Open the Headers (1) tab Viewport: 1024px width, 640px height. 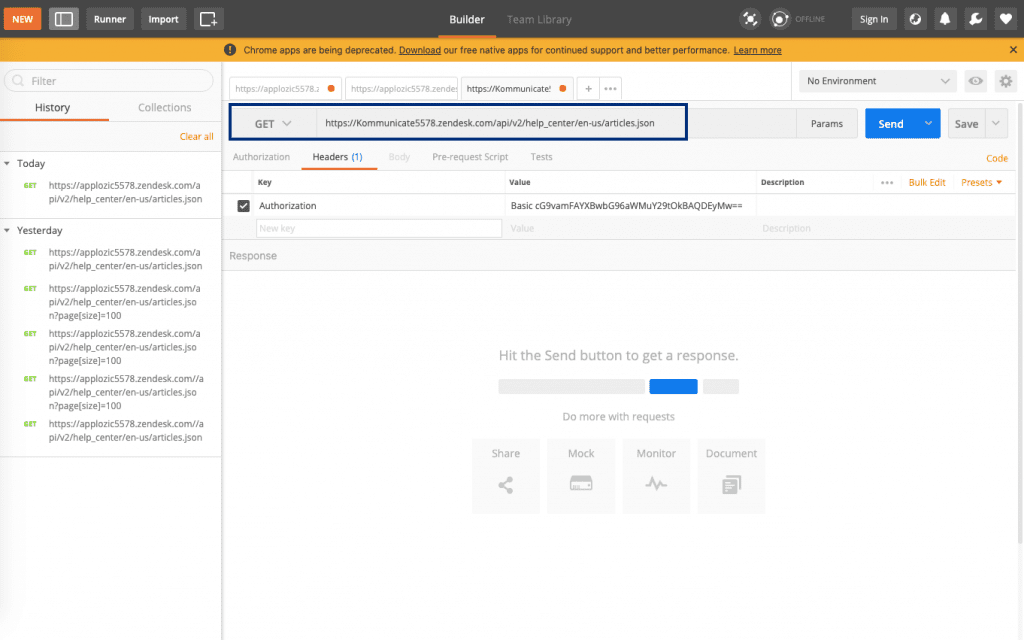(338, 157)
